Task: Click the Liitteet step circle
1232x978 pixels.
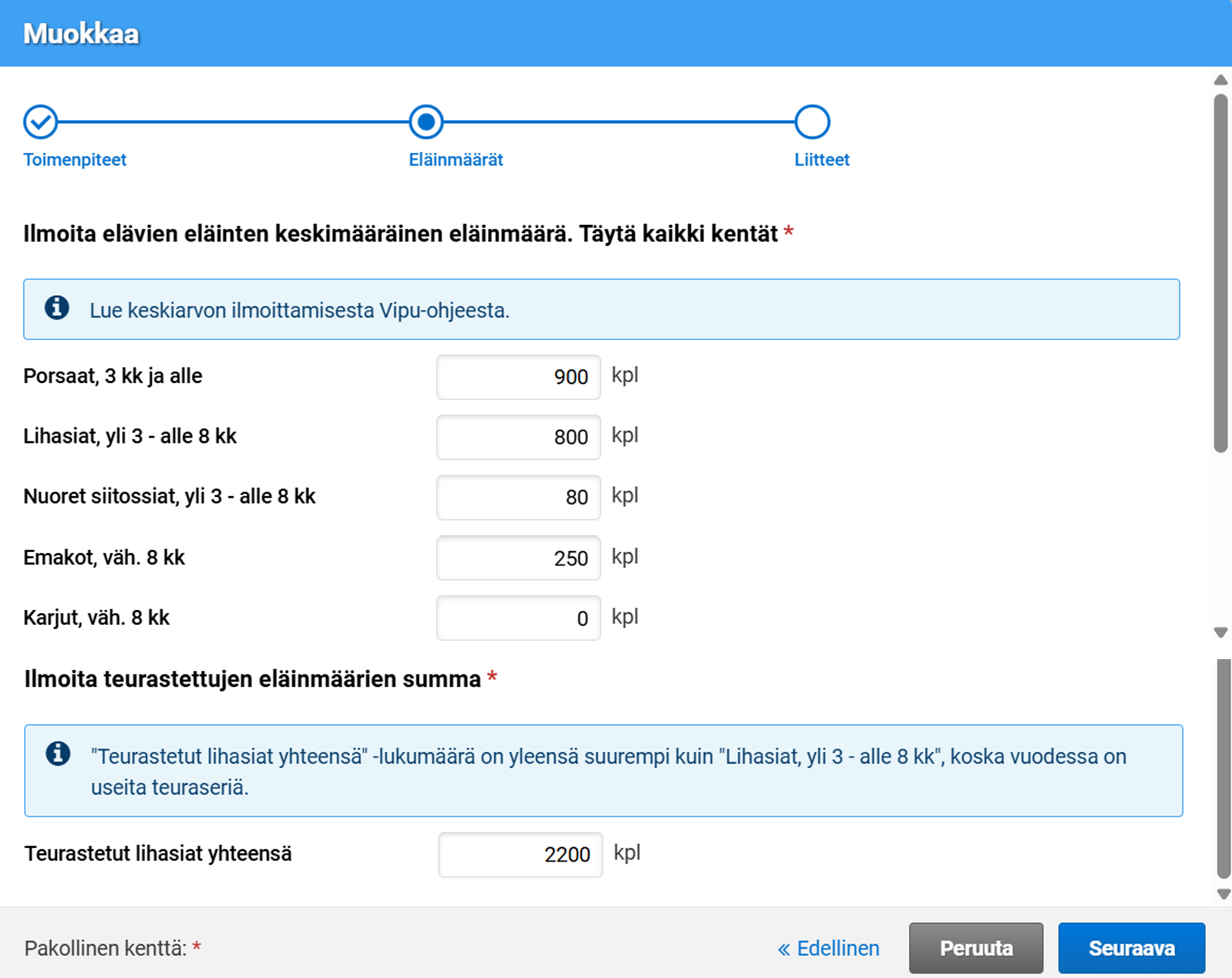Action: click(x=813, y=121)
